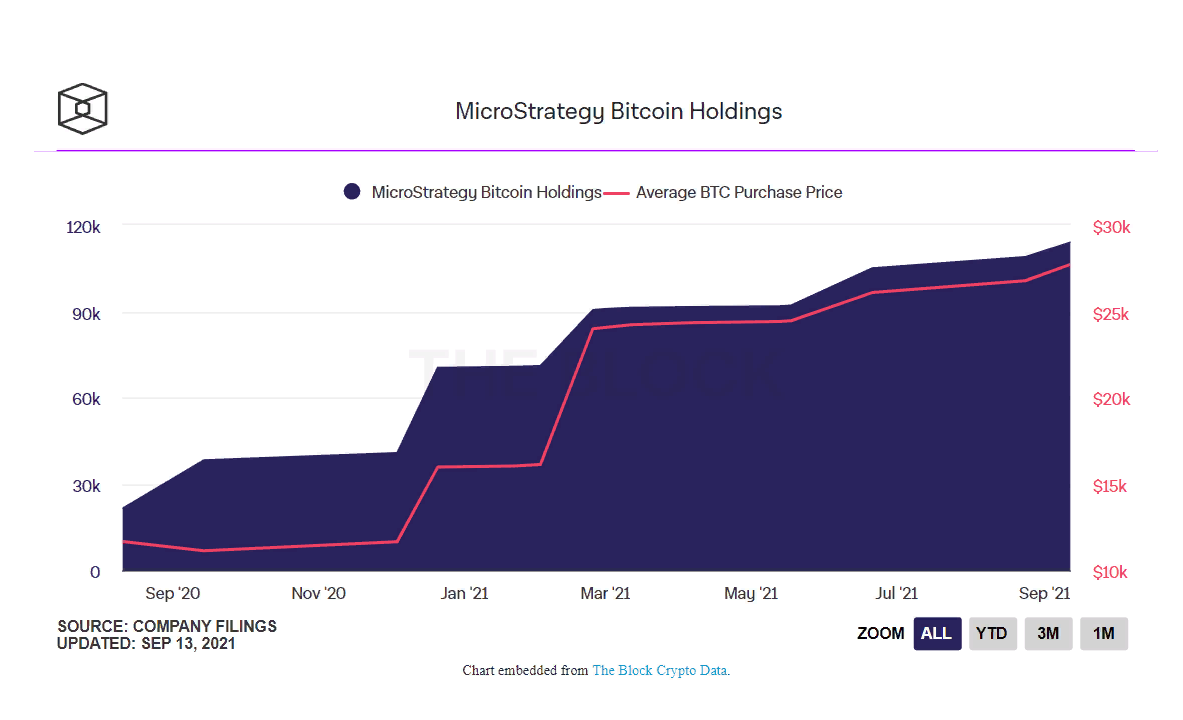This screenshot has height=720, width=1183.
Task: Toggle Average BTC Purchase Price legend series
Action: pyautogui.click(x=739, y=192)
